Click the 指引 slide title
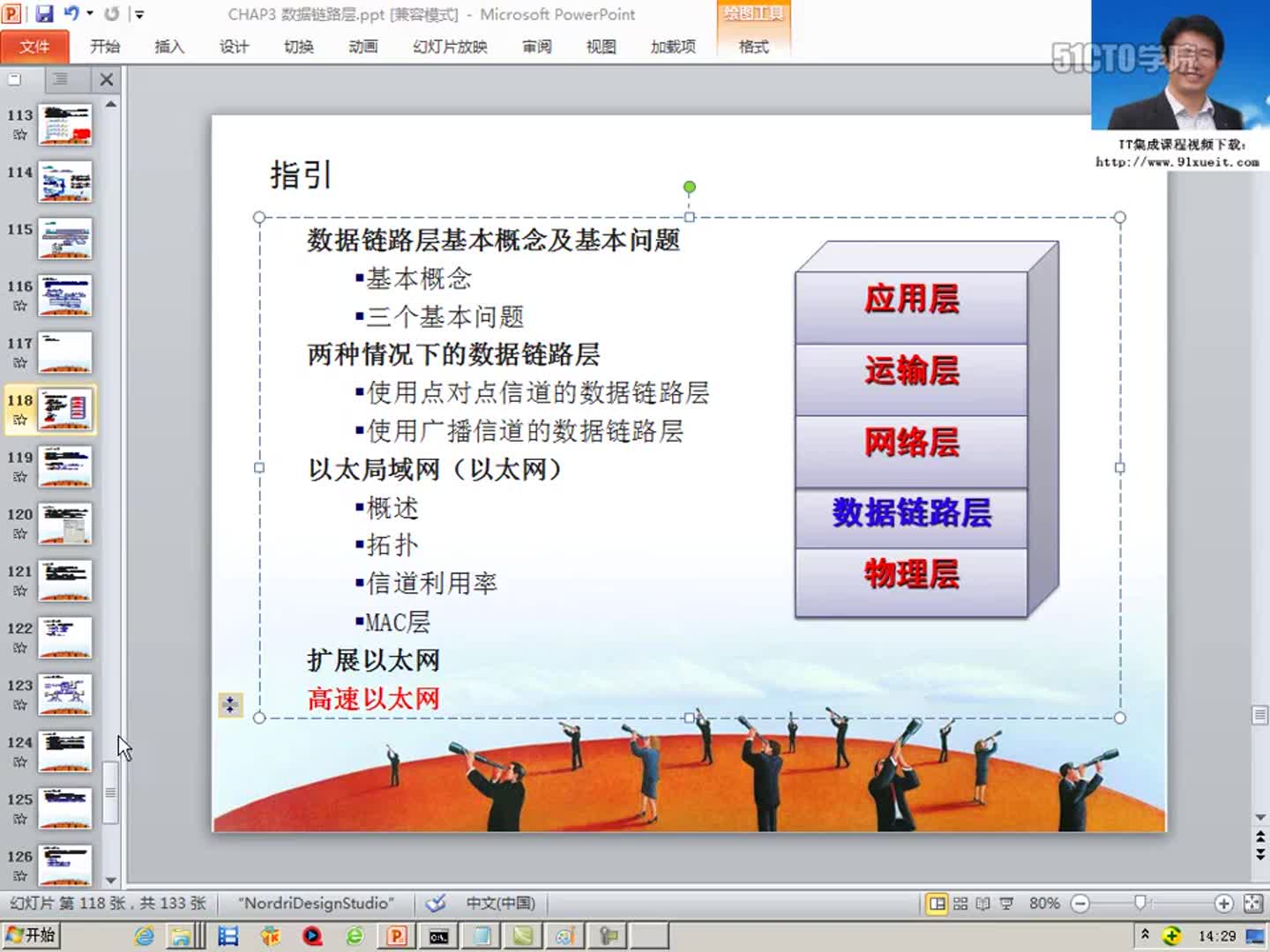This screenshot has height=952, width=1270. tap(301, 175)
